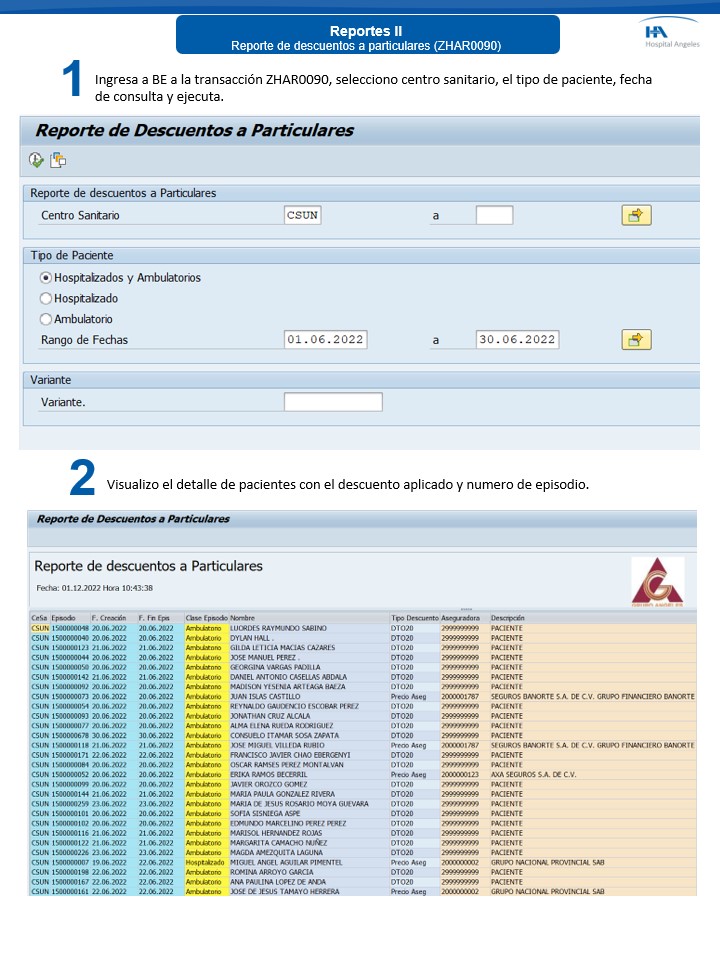720x960 pixels.
Task: Click the Execute icon in the toolbar
Action: coord(36,160)
